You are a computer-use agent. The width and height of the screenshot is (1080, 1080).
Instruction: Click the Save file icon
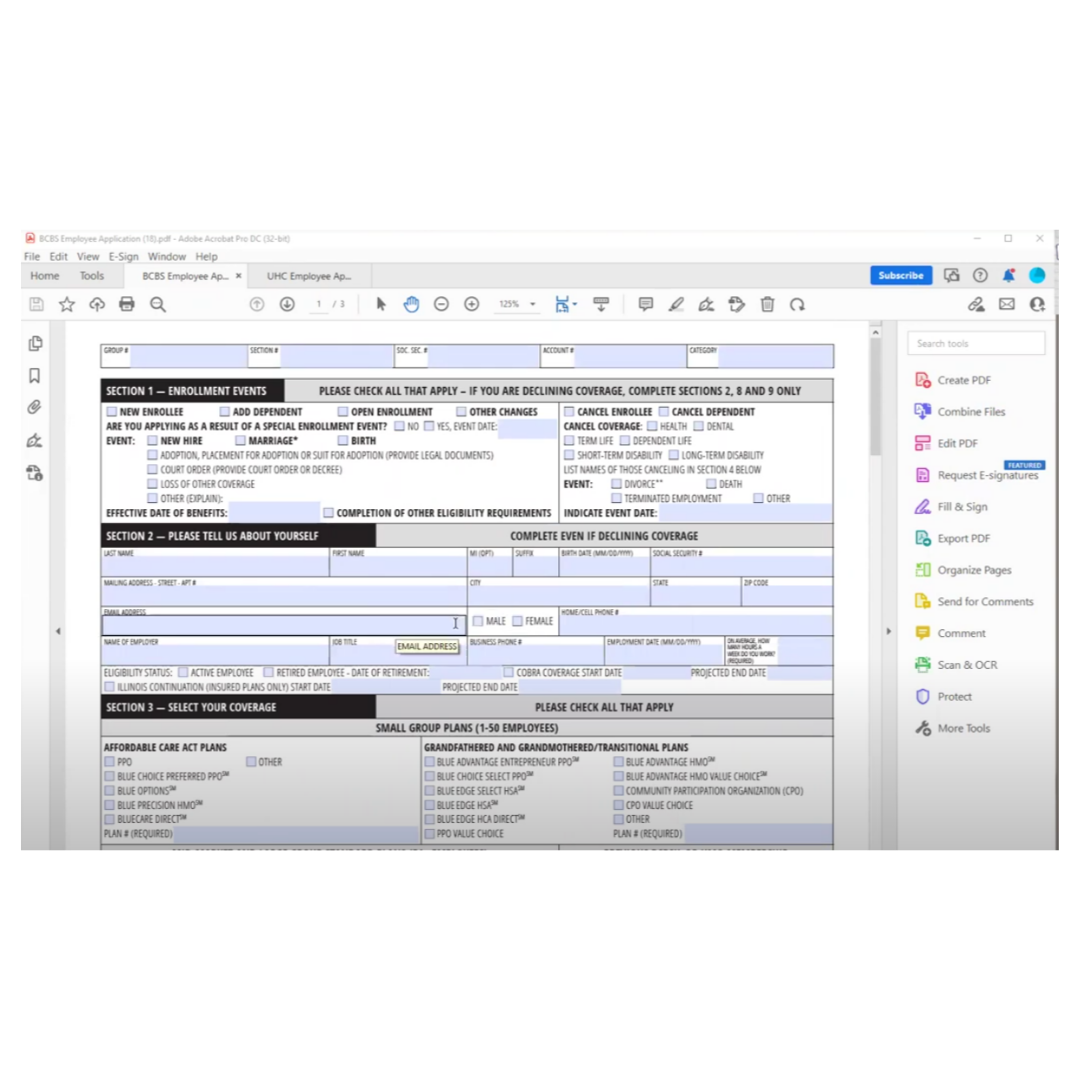(37, 304)
